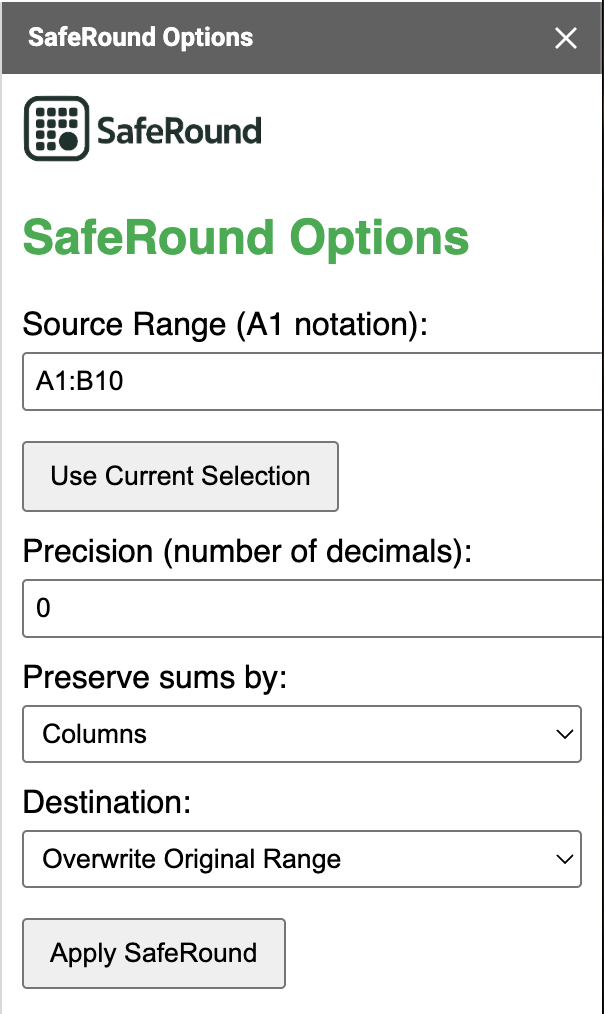Click the word 'Precision' in the label
604x1014 pixels.
pos(88,552)
